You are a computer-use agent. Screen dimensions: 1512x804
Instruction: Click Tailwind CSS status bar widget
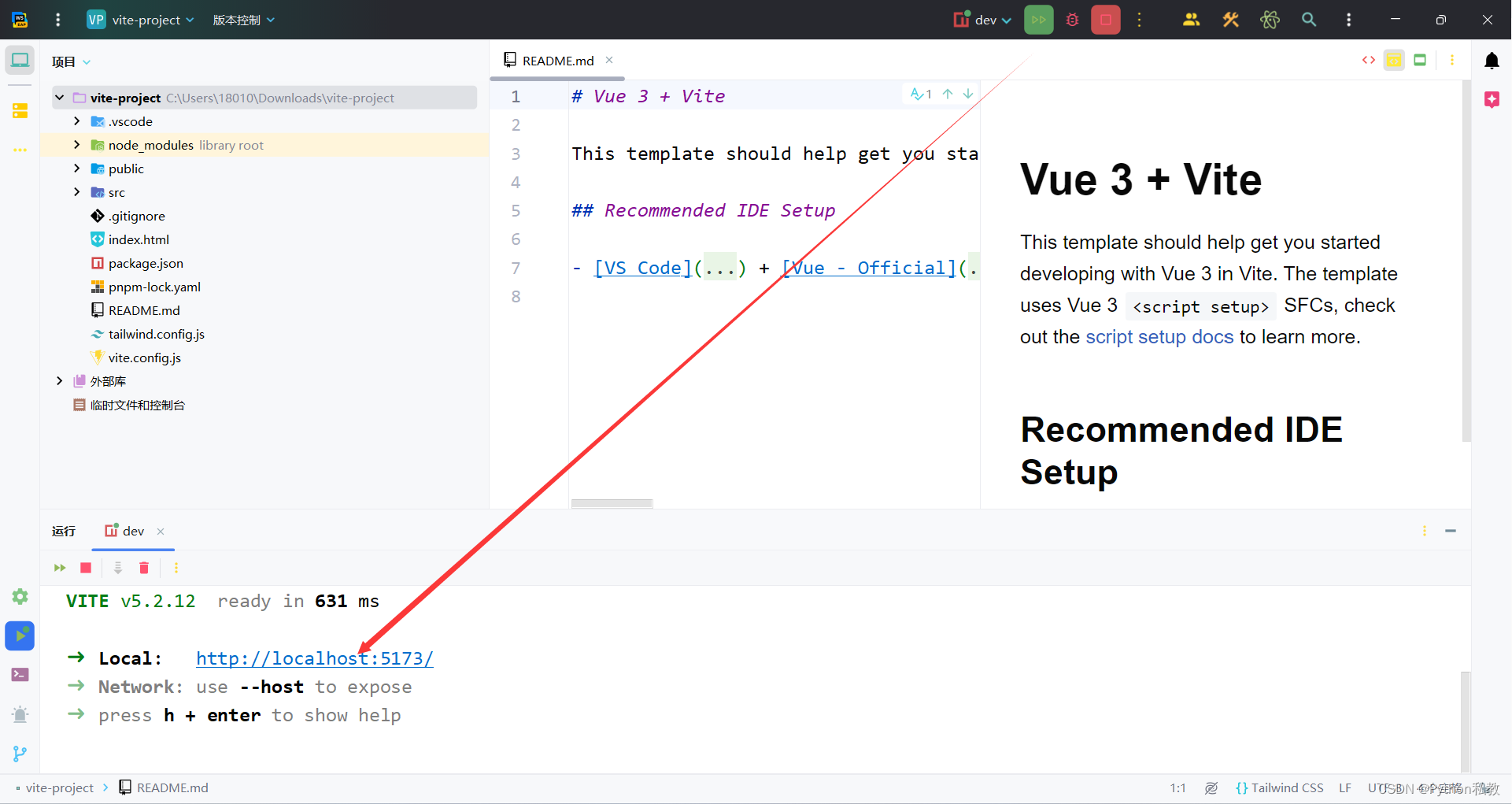pos(1280,787)
